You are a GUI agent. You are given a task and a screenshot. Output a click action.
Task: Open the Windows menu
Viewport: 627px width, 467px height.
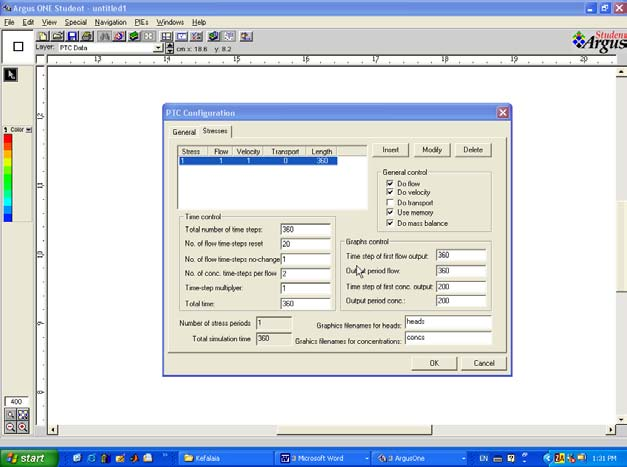[x=170, y=22]
